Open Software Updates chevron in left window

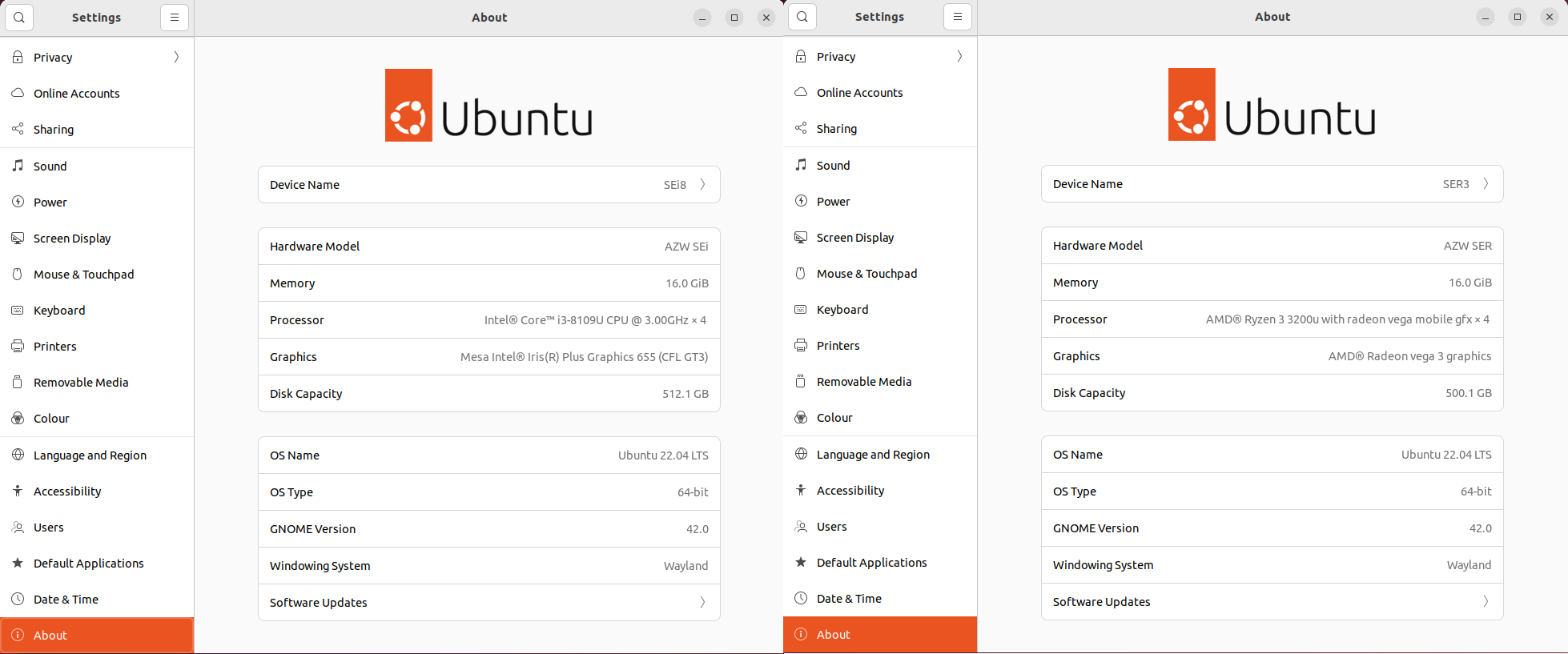coord(702,603)
